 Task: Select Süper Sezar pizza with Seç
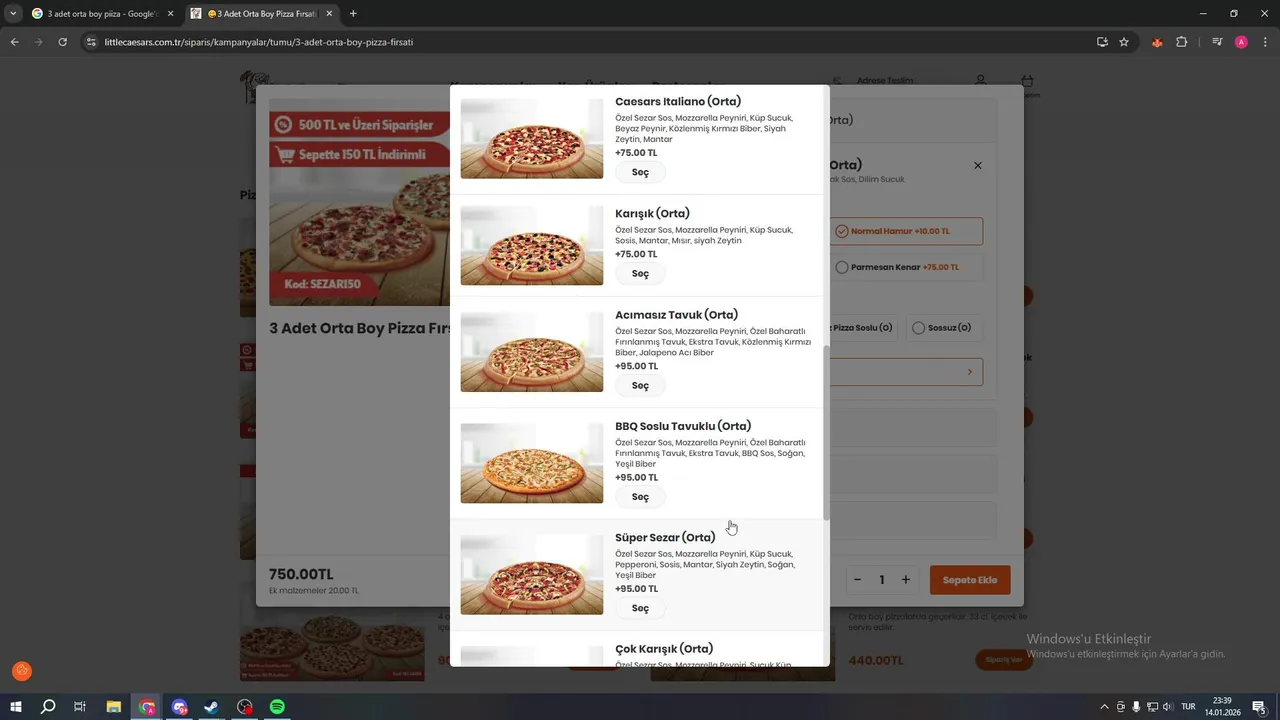click(x=640, y=608)
